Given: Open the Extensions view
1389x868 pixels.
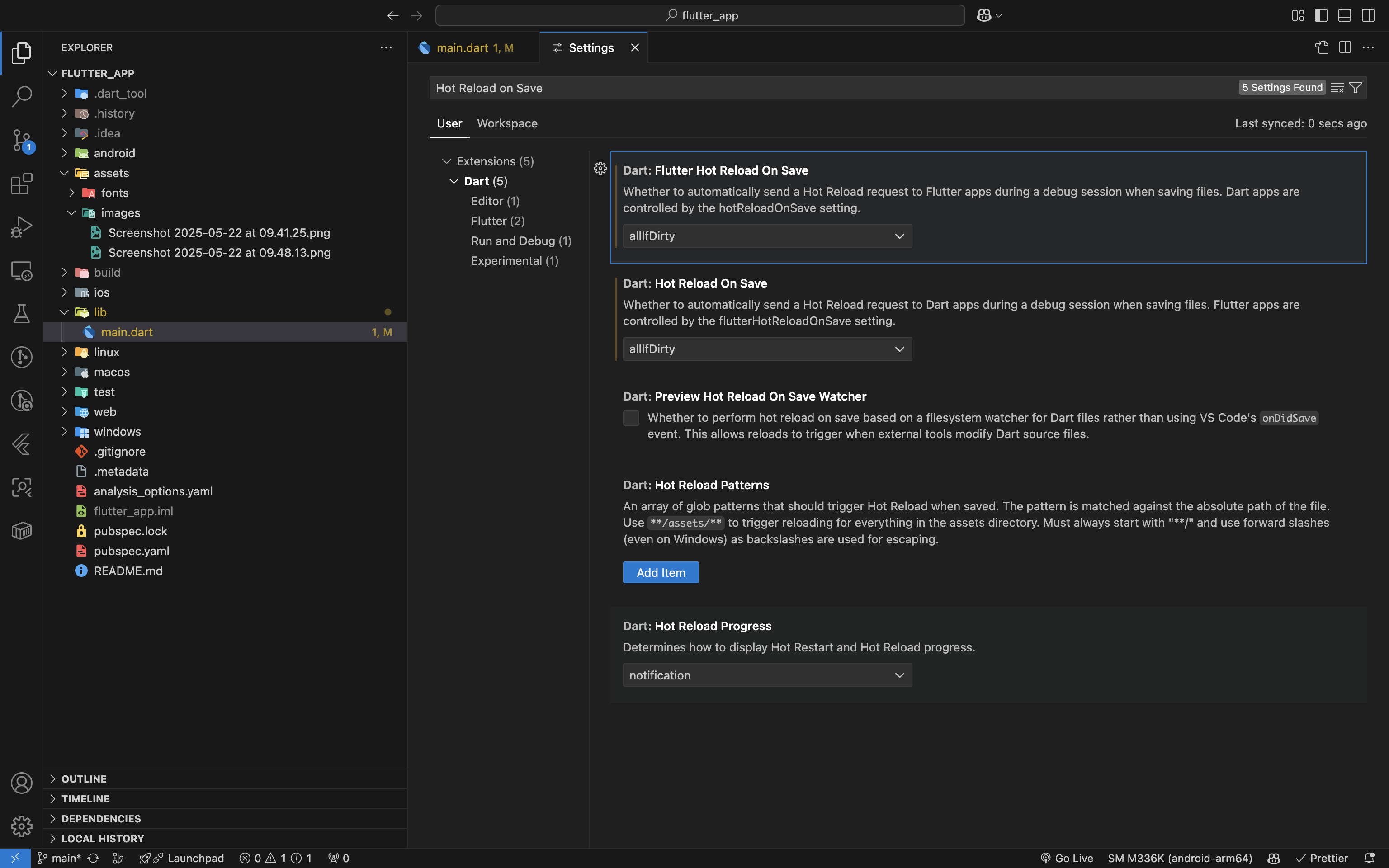Looking at the screenshot, I should pyautogui.click(x=21, y=184).
